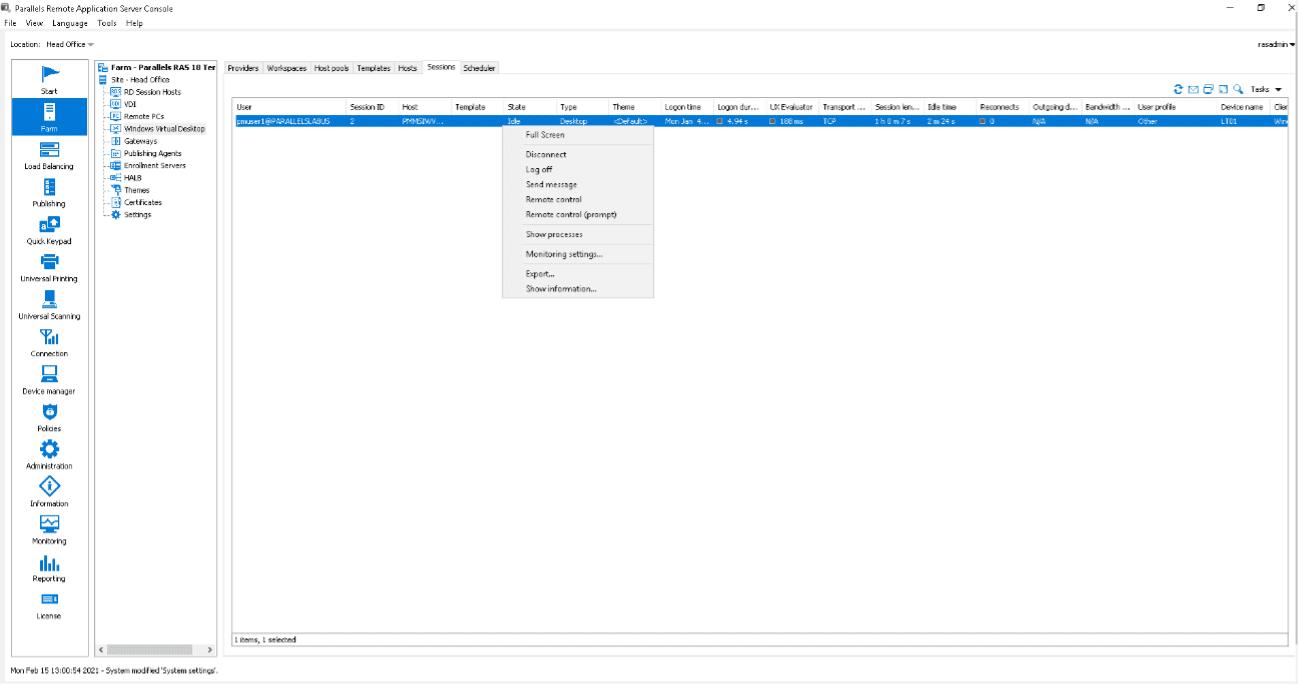Open the License category
1301x687 pixels.
(x=49, y=605)
